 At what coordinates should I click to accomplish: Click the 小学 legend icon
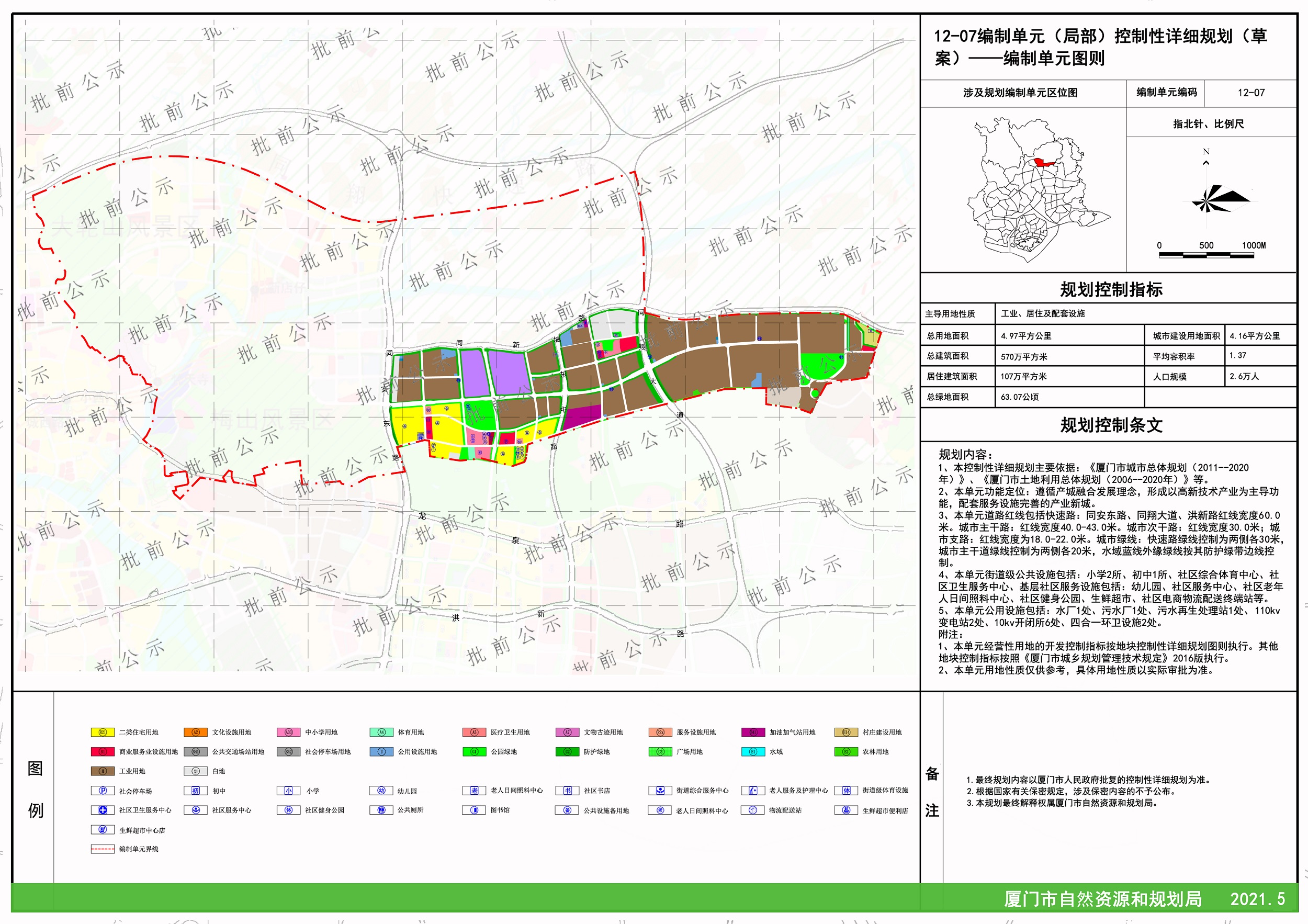pos(288,791)
